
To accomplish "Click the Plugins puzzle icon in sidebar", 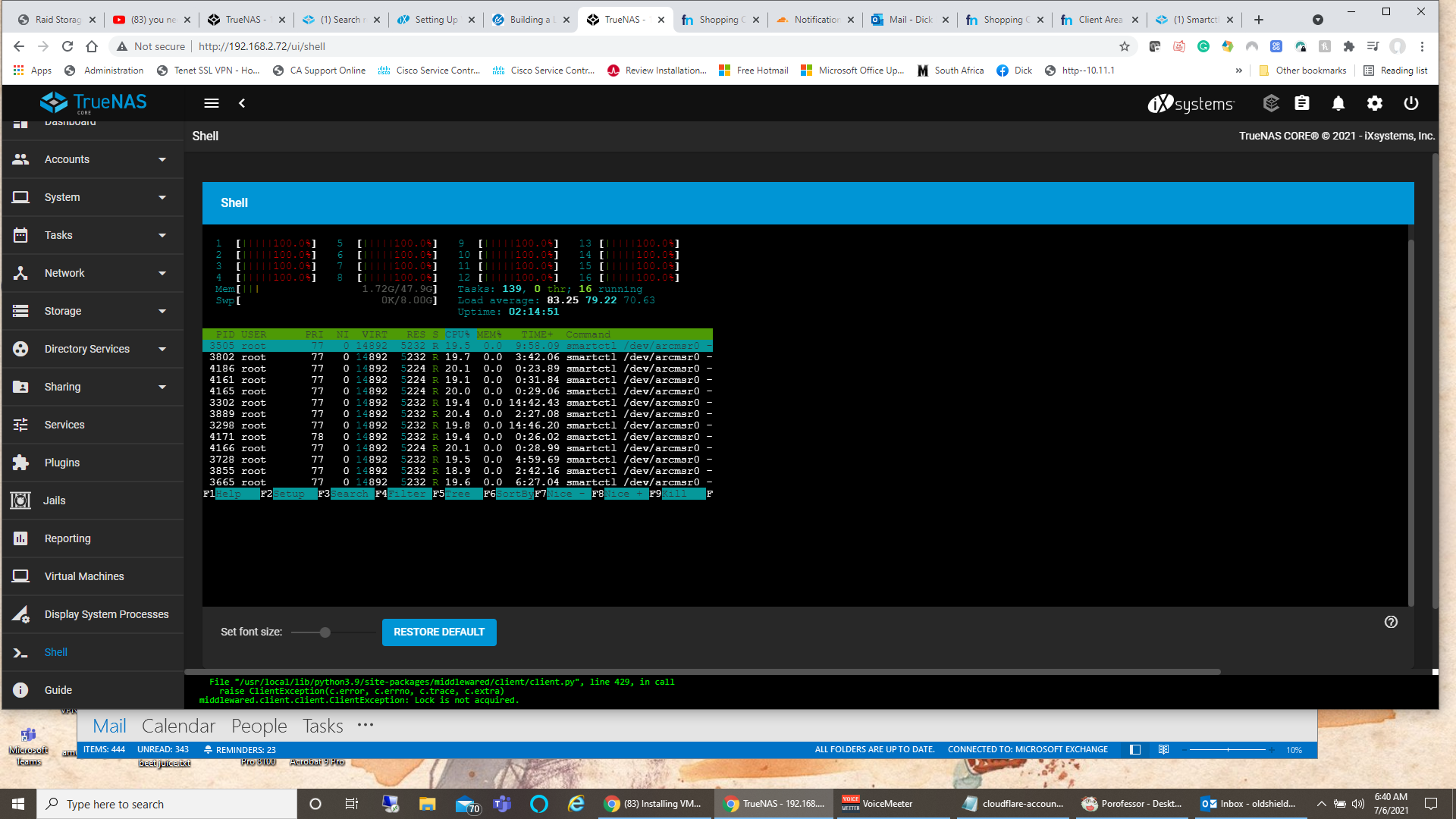I will (20, 463).
